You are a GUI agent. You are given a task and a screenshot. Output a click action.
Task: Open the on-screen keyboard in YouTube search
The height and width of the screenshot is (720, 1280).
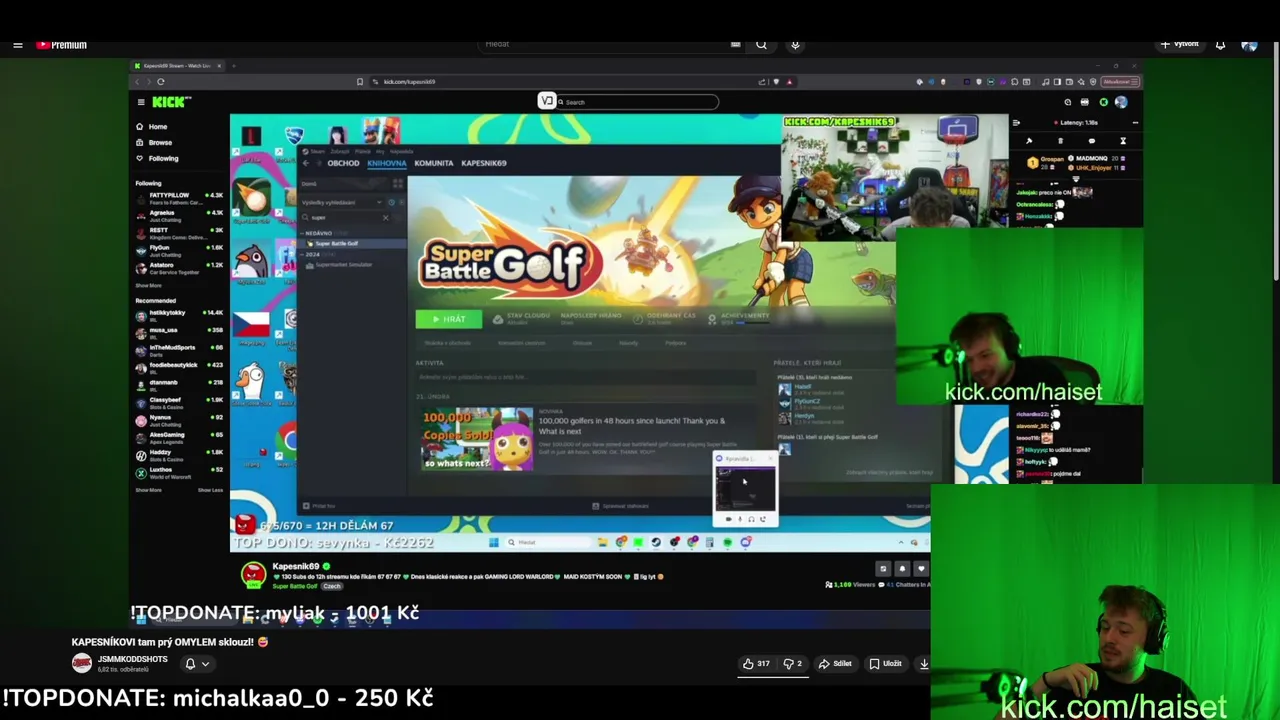click(735, 44)
